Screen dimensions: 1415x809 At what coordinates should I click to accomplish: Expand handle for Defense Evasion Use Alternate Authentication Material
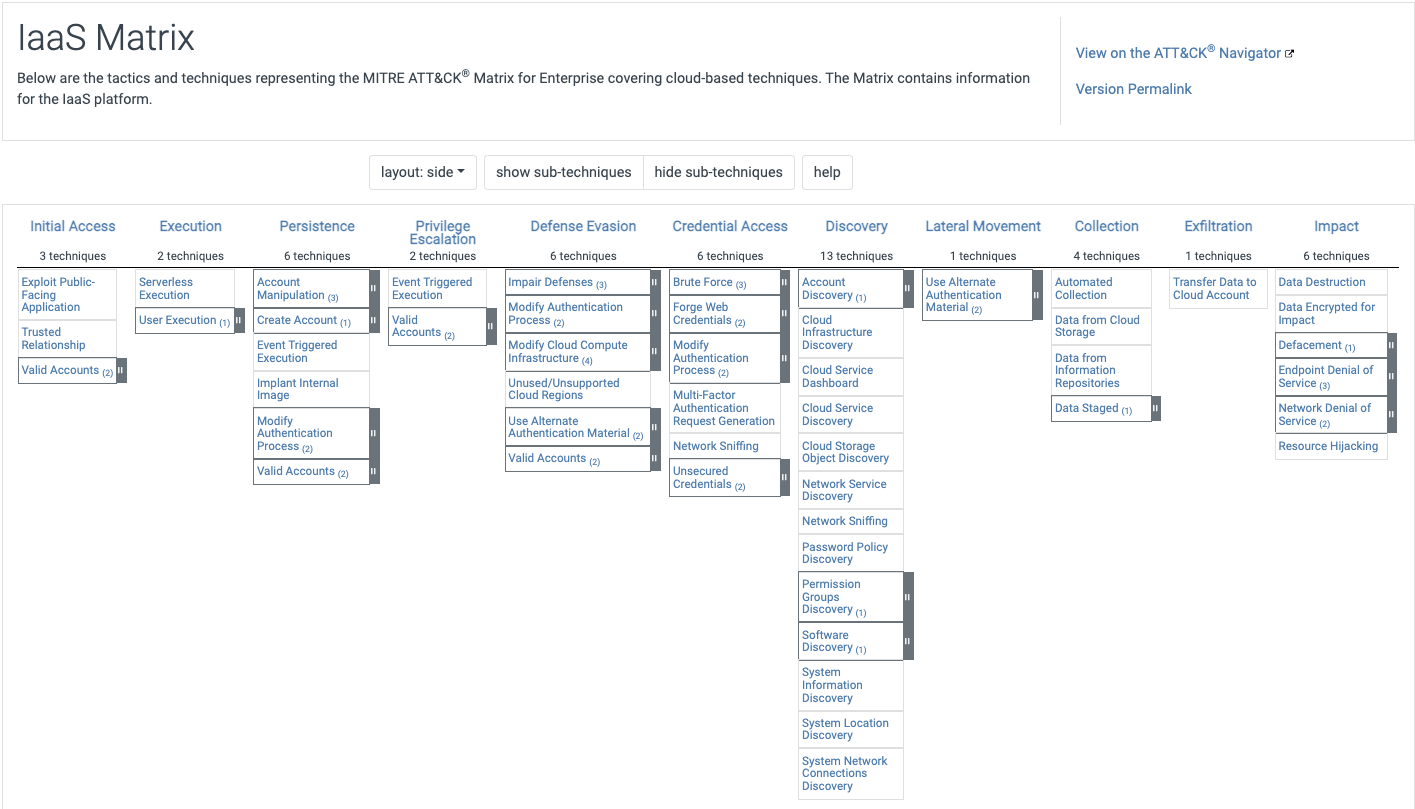(655, 427)
